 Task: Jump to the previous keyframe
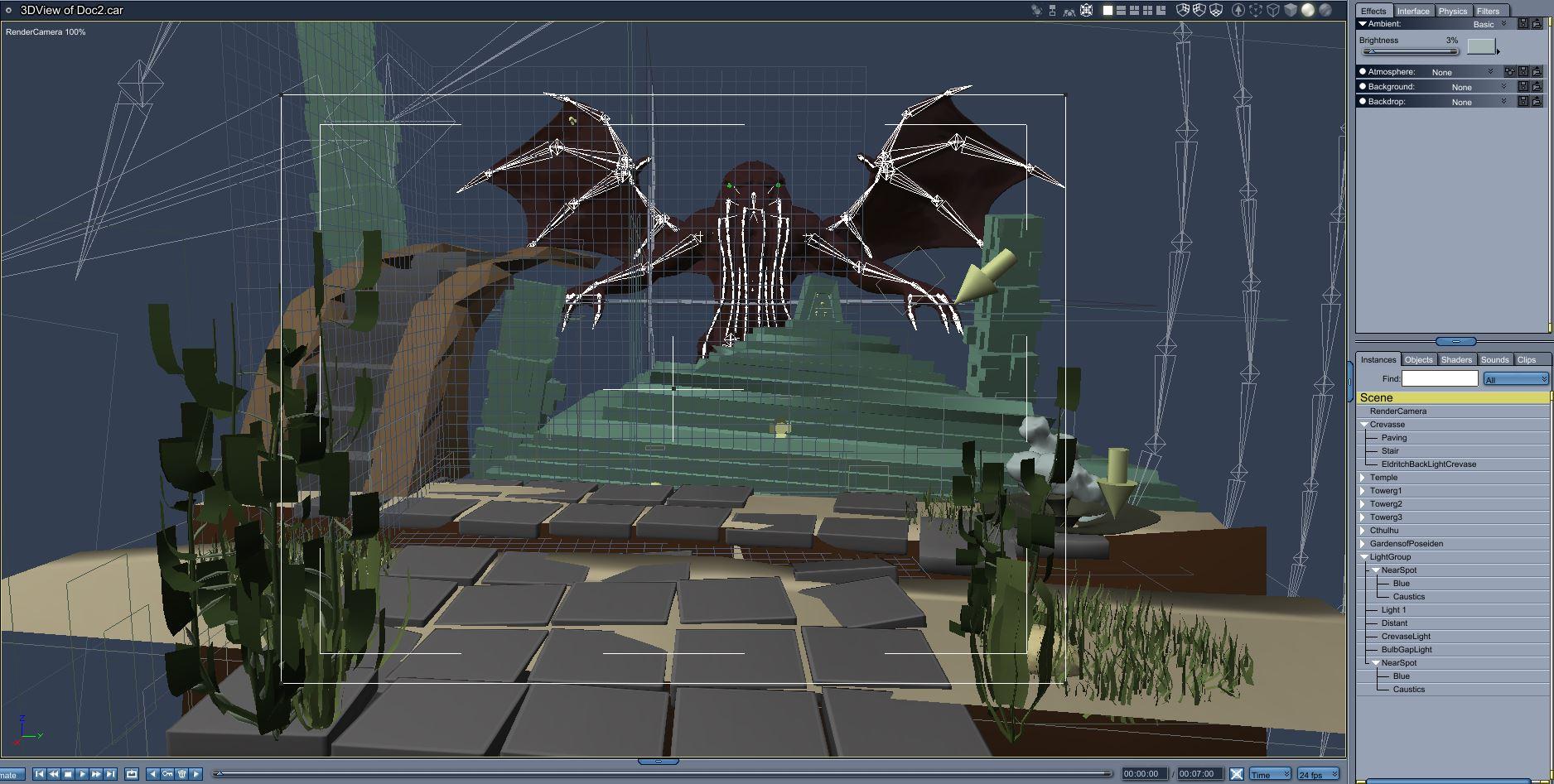click(153, 774)
